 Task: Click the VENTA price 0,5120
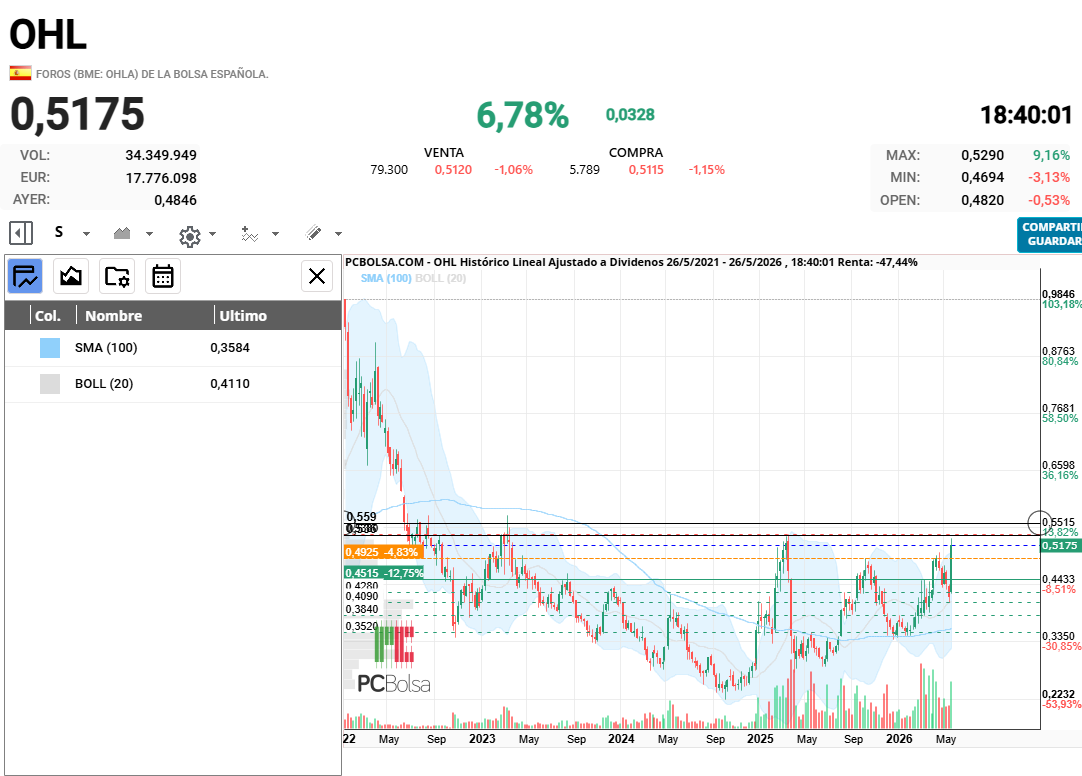453,170
